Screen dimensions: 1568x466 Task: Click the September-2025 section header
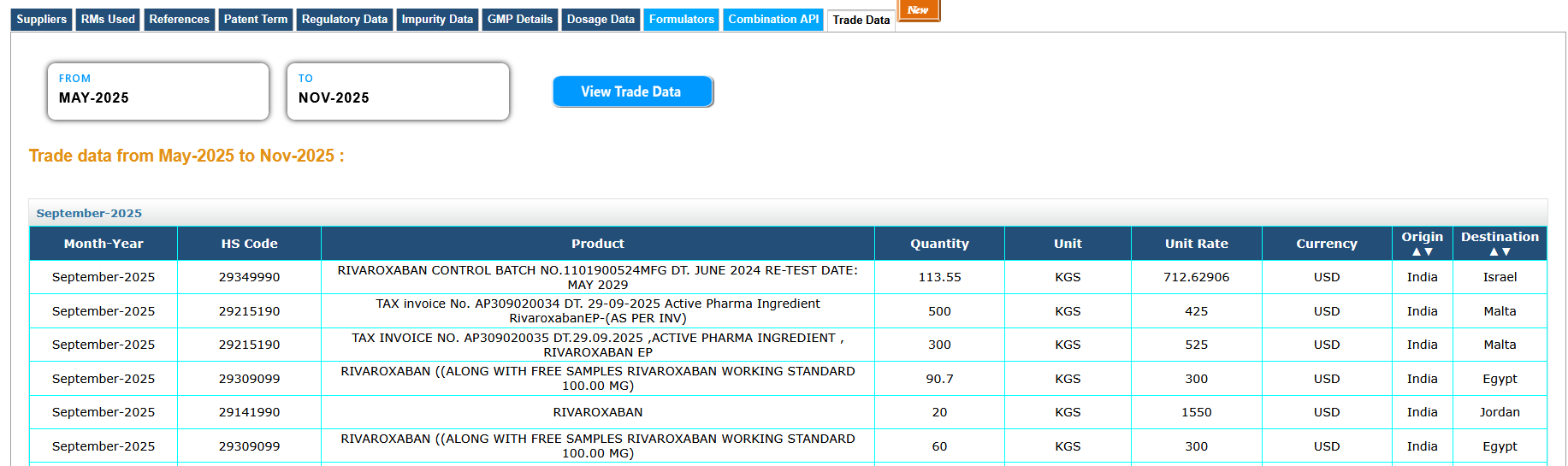(89, 214)
